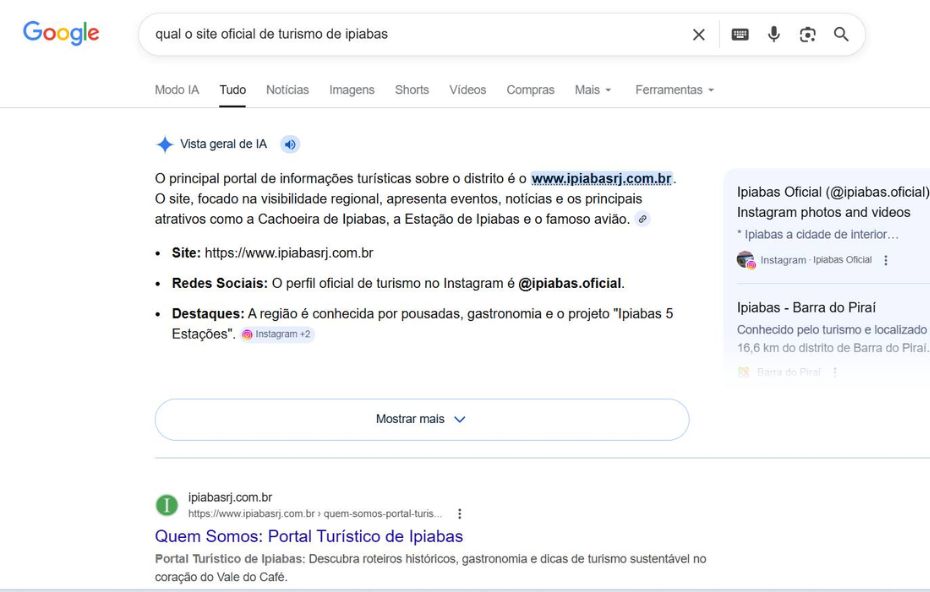This screenshot has width=930, height=592.
Task: Click the Google logo
Action: tap(61, 33)
